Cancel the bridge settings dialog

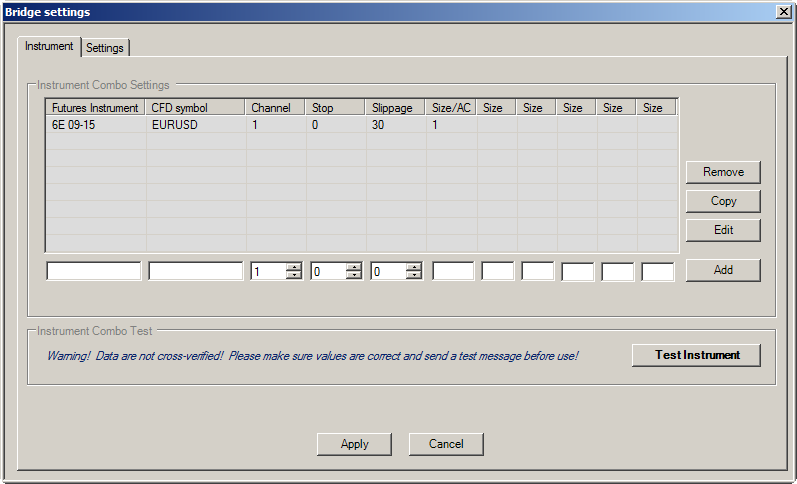click(x=446, y=444)
